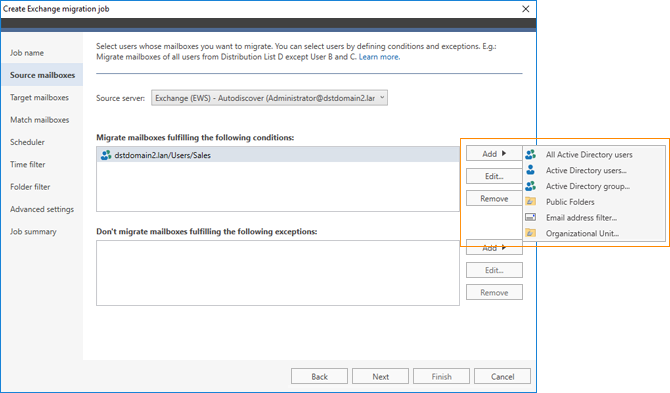Cancel the migration job wizard
This screenshot has width=670, height=393.
pos(502,376)
